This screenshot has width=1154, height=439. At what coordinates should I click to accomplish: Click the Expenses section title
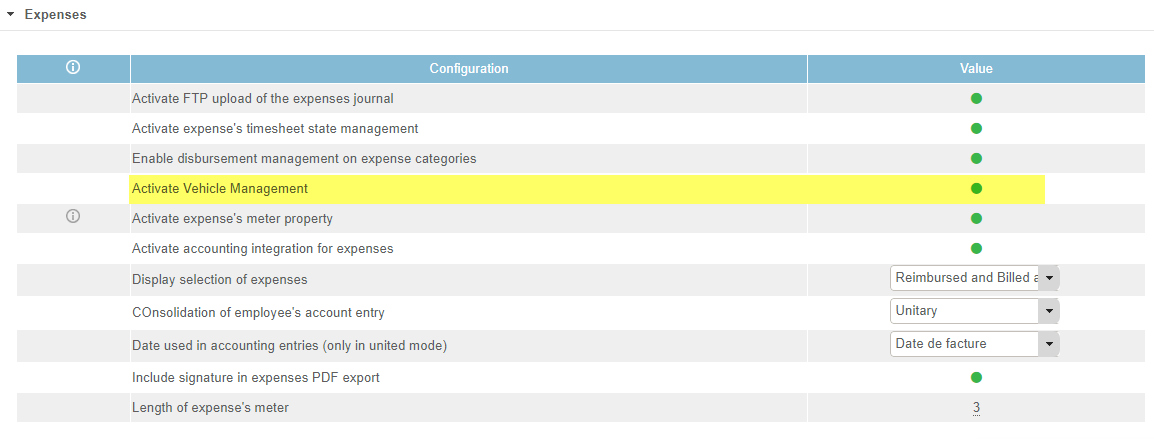(55, 15)
